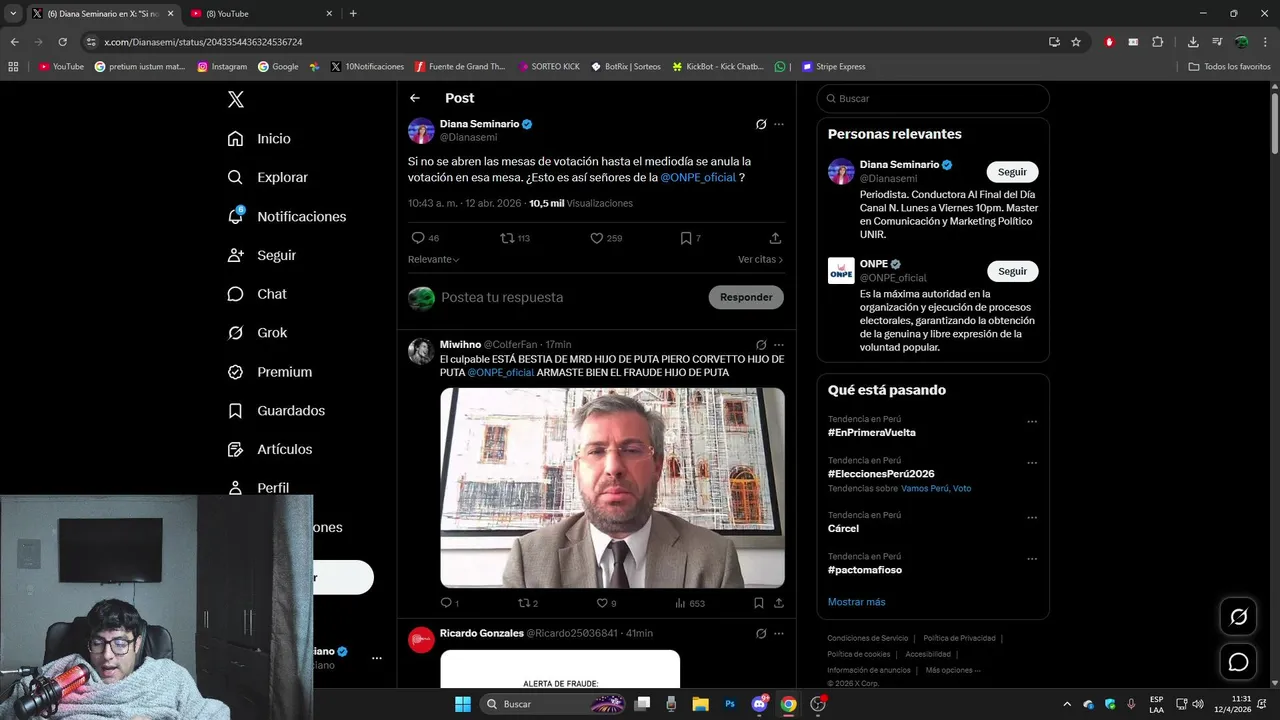Open more options on Diana Seminario's post
1280x720 pixels.
pos(779,124)
